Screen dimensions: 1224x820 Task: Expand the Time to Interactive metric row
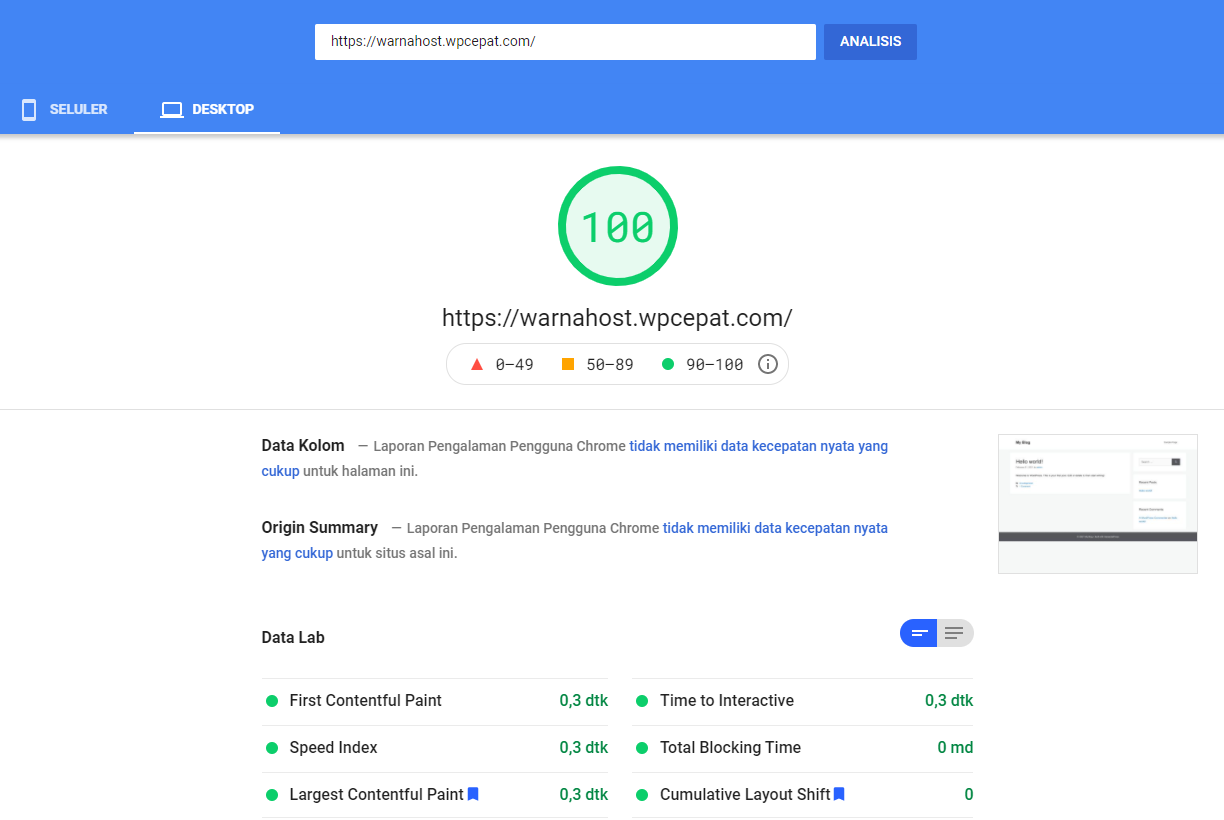point(802,701)
